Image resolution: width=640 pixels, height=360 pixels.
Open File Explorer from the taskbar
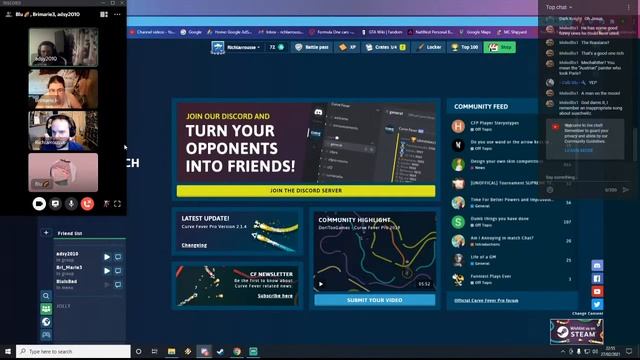(171, 351)
